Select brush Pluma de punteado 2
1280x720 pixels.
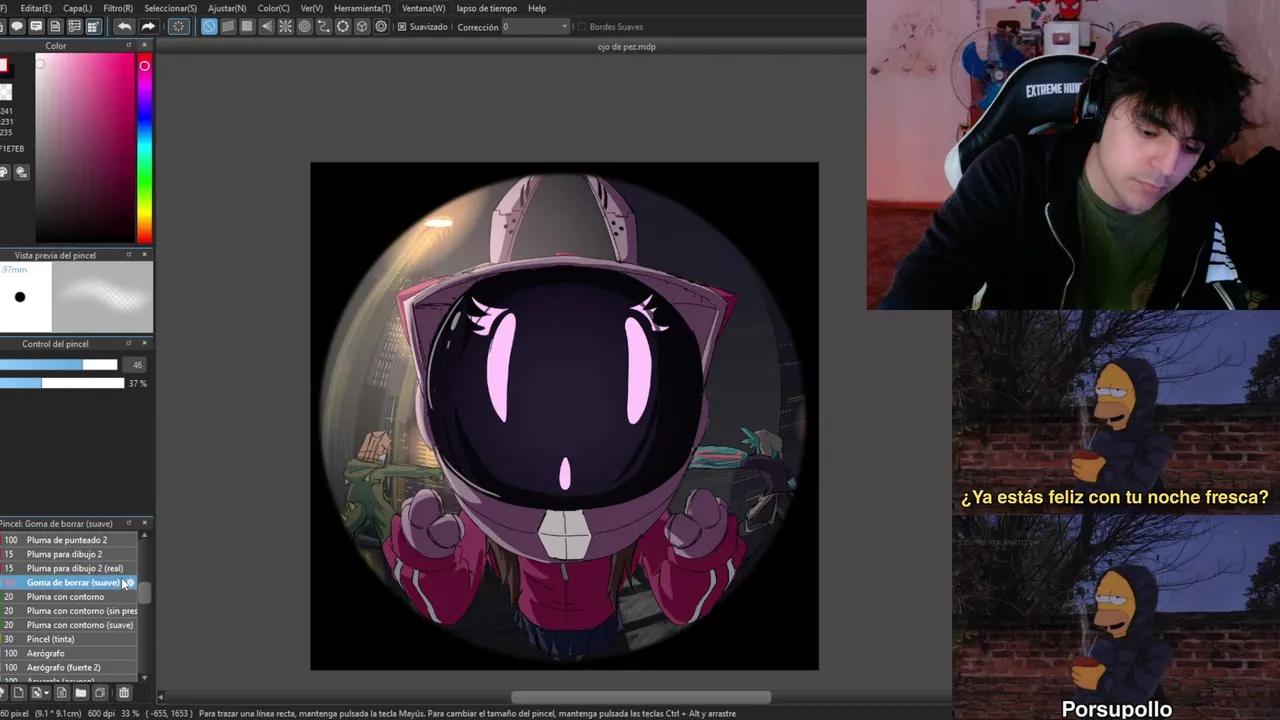coord(68,540)
